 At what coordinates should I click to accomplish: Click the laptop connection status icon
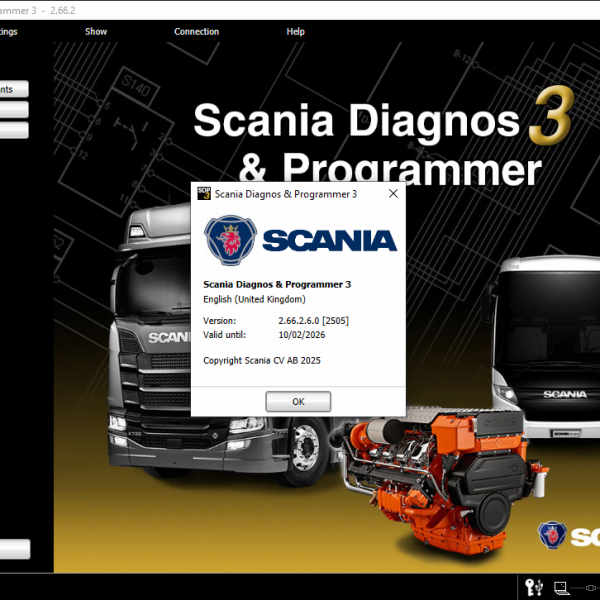coord(561,588)
